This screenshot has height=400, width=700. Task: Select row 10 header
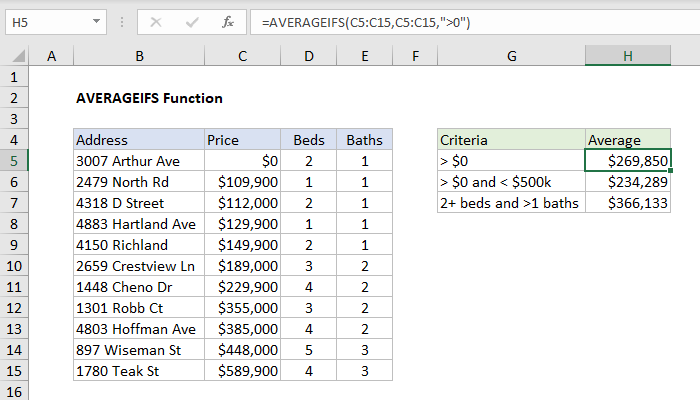click(14, 266)
